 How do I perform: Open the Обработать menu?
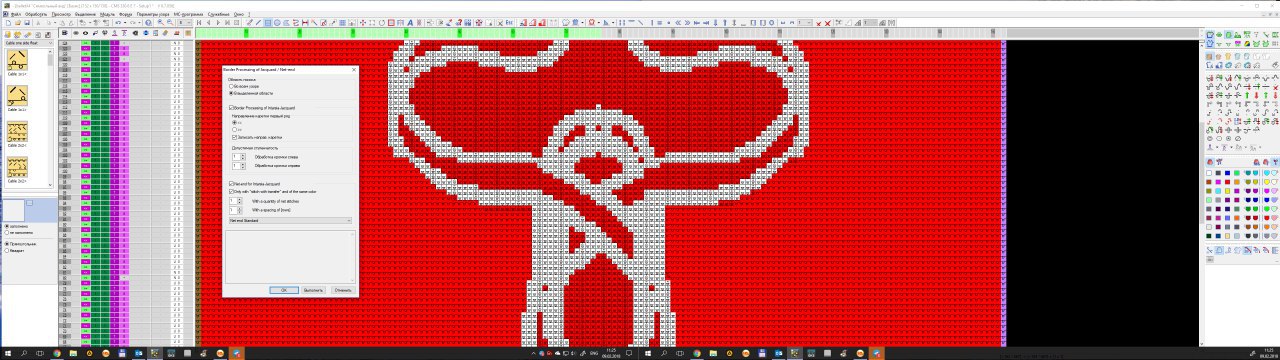pos(36,14)
